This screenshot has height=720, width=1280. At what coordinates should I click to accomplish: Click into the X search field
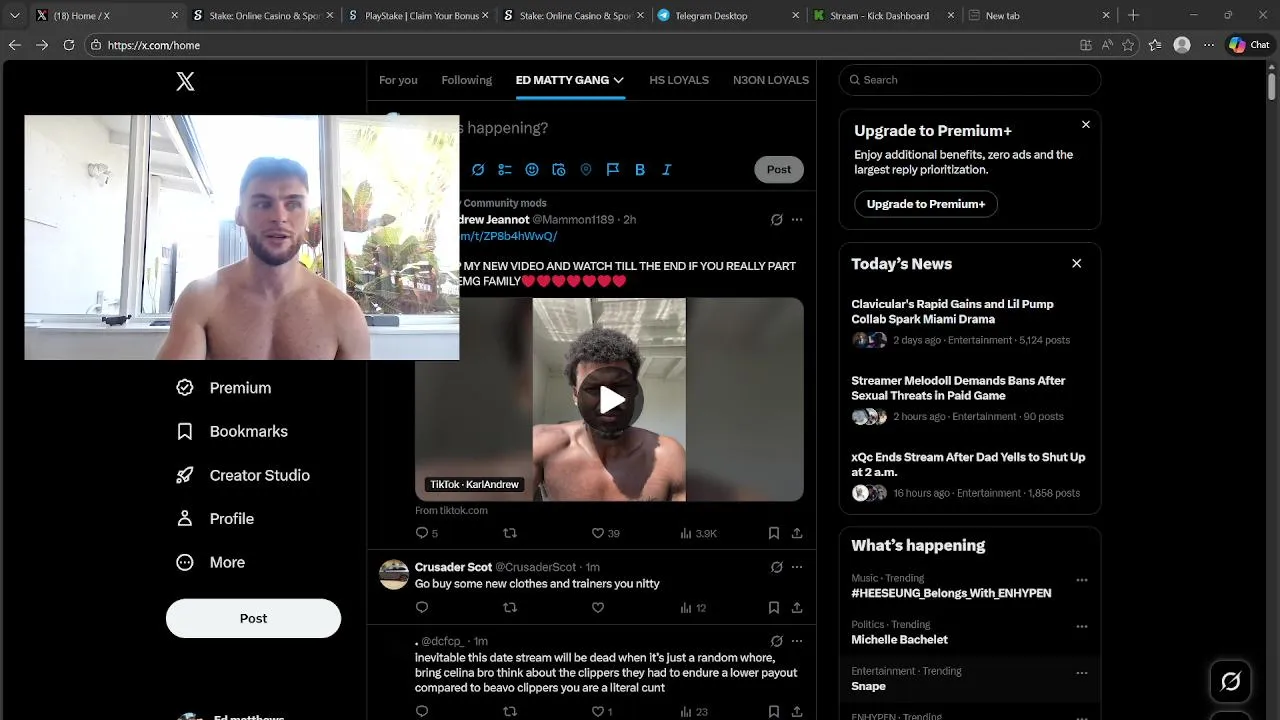click(970, 80)
